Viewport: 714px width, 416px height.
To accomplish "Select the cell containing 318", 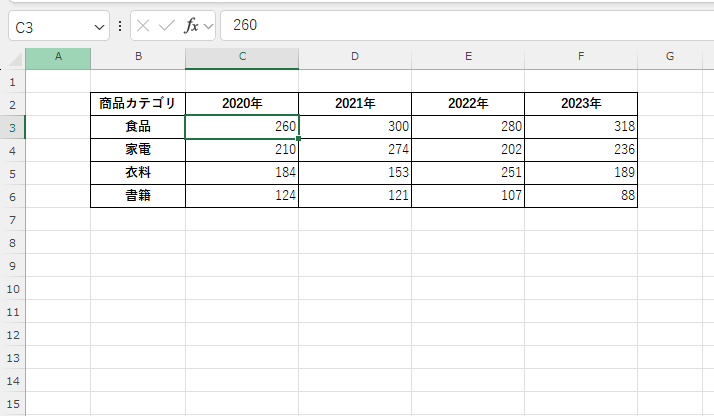I will [581, 127].
